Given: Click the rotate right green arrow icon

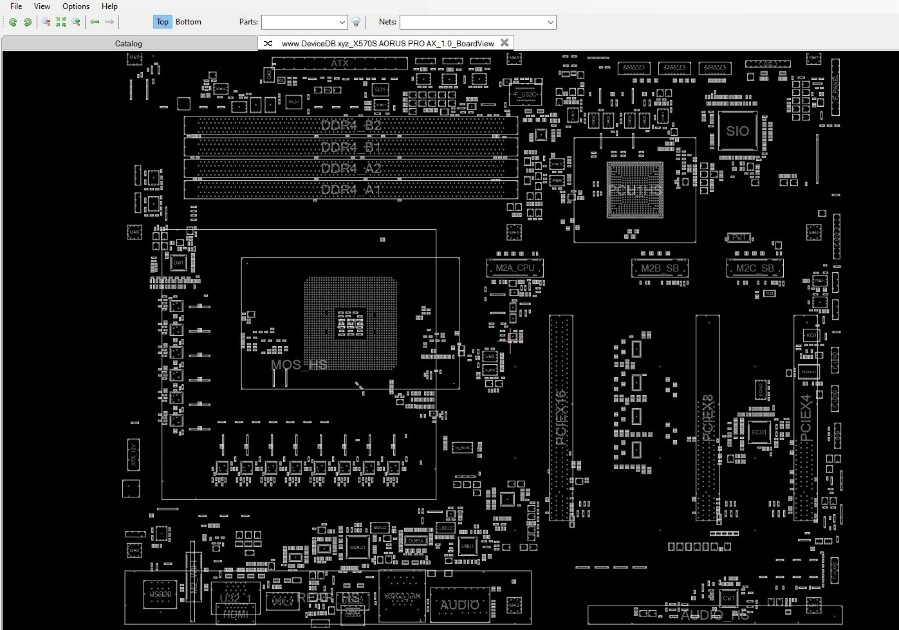Looking at the screenshot, I should [27, 22].
